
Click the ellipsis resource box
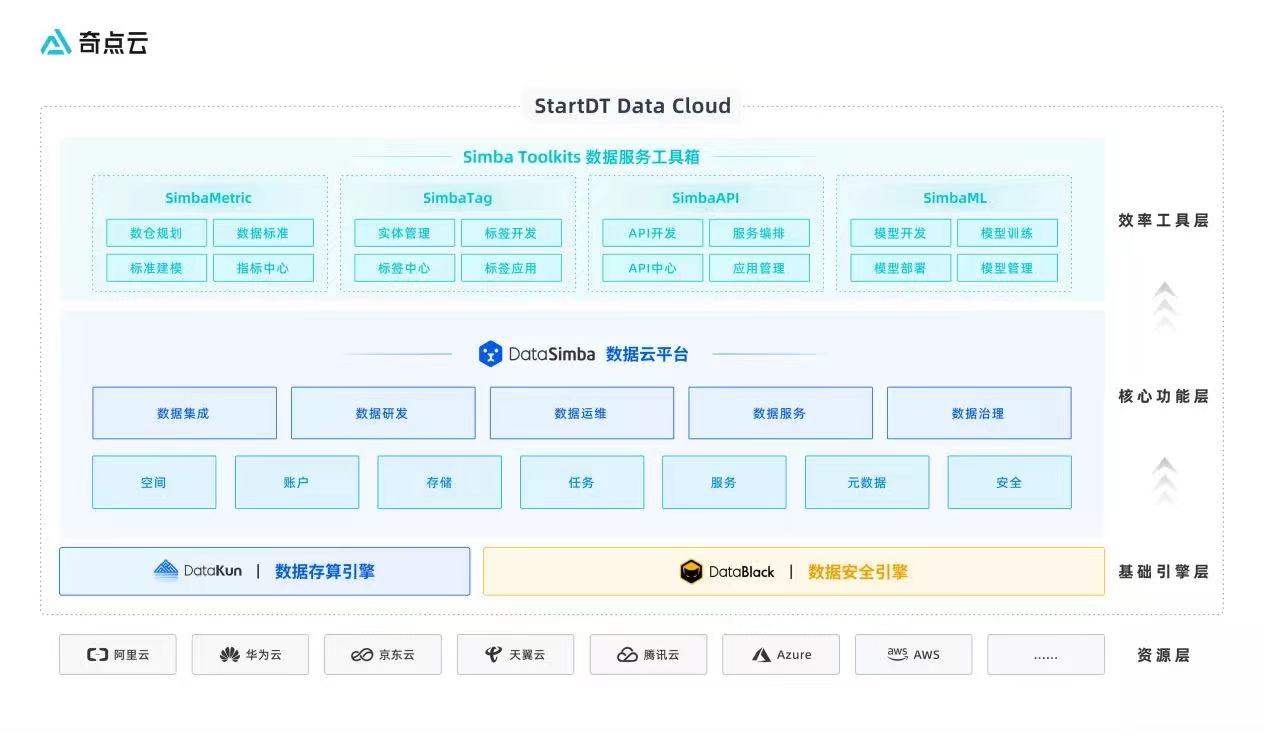pos(1046,655)
